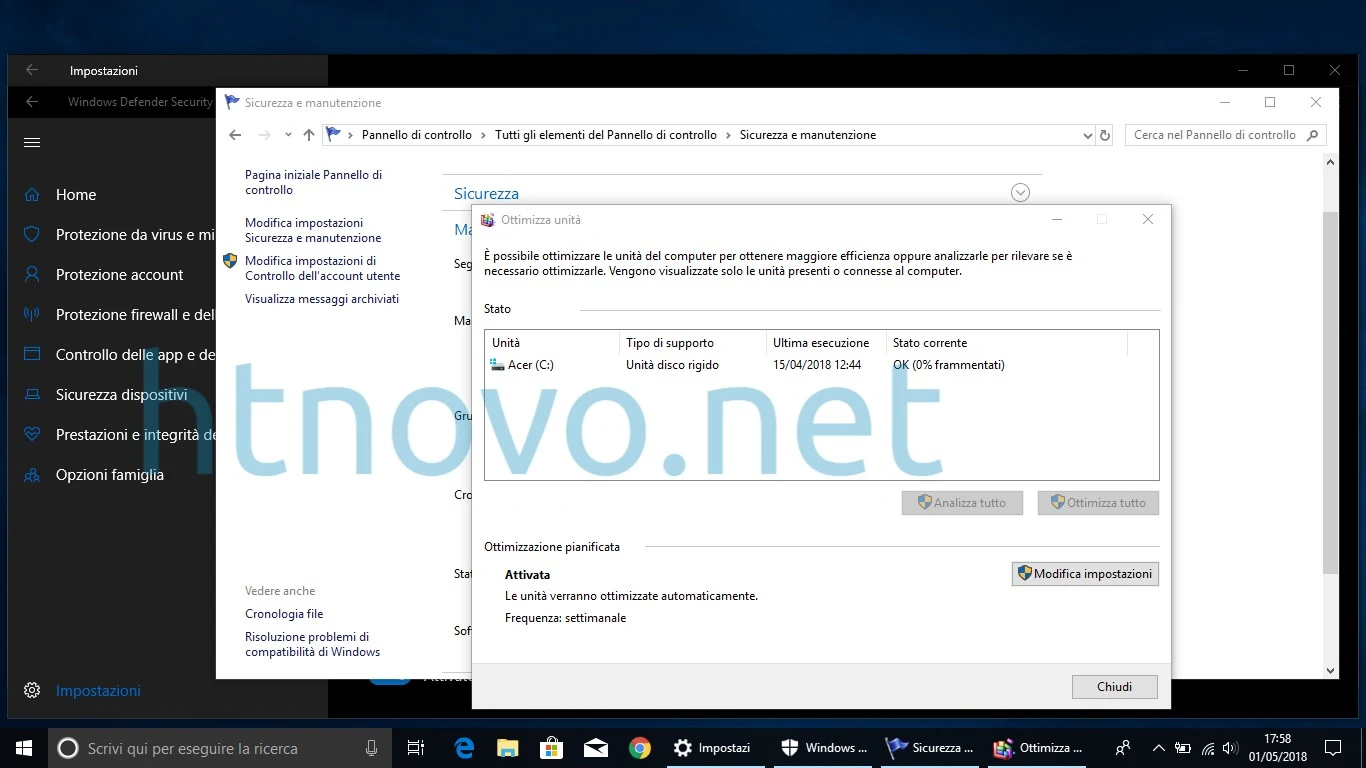Switch to Sicurezza taskbar button
The height and width of the screenshot is (768, 1366).
tap(930, 748)
